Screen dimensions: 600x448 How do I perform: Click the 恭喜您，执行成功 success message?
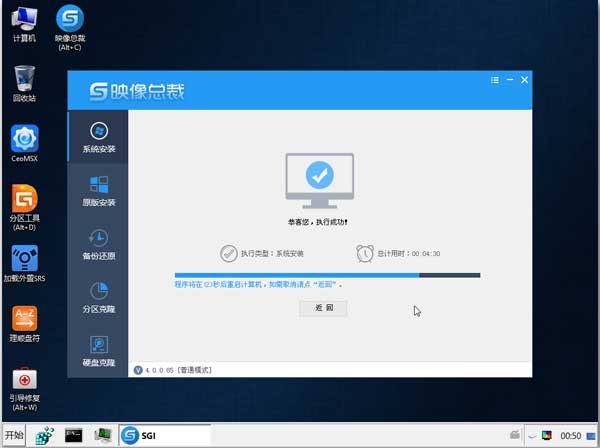click(x=318, y=222)
